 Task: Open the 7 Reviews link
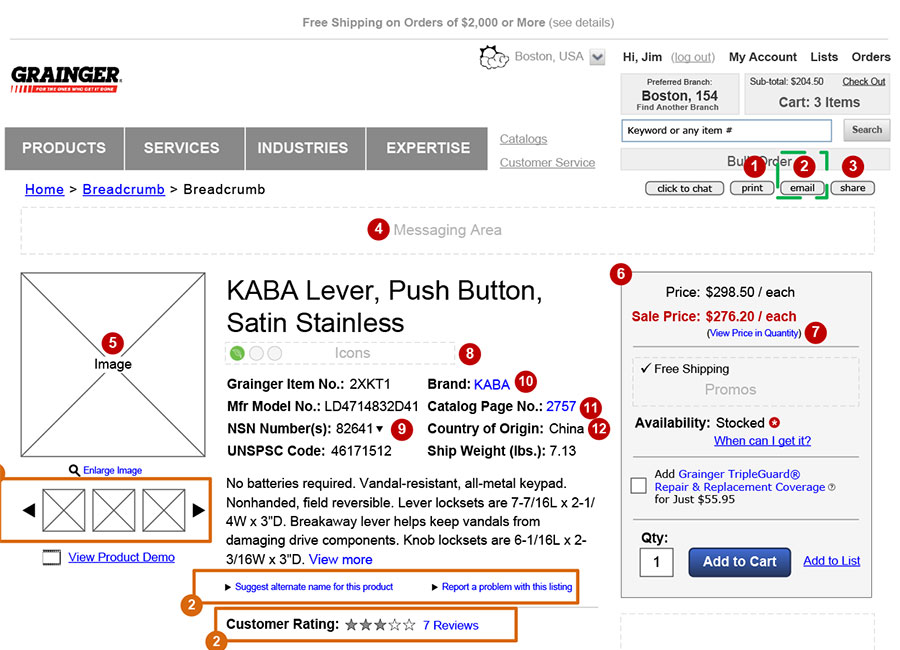[450, 626]
